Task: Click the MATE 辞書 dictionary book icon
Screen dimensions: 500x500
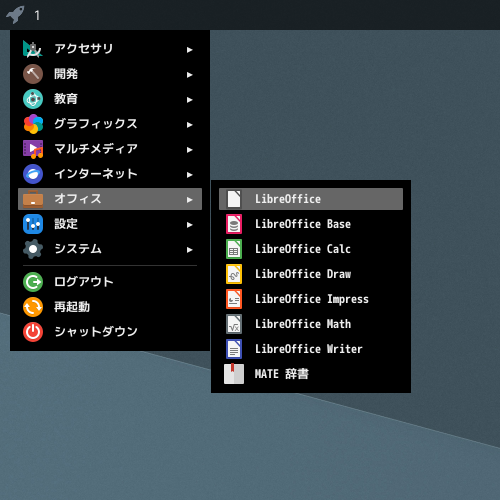Action: (x=234, y=374)
